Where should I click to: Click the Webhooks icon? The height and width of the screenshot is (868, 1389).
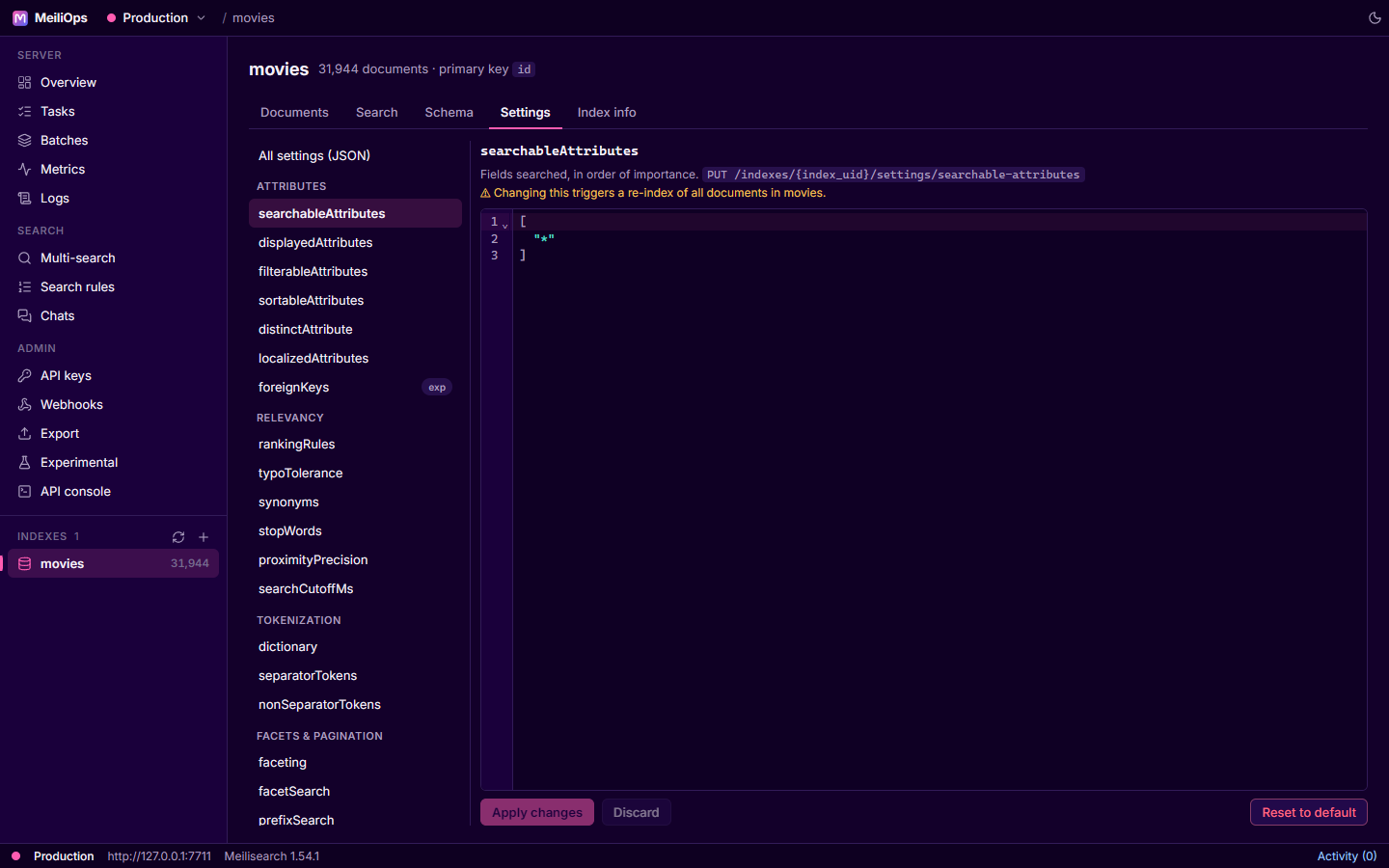tap(25, 405)
